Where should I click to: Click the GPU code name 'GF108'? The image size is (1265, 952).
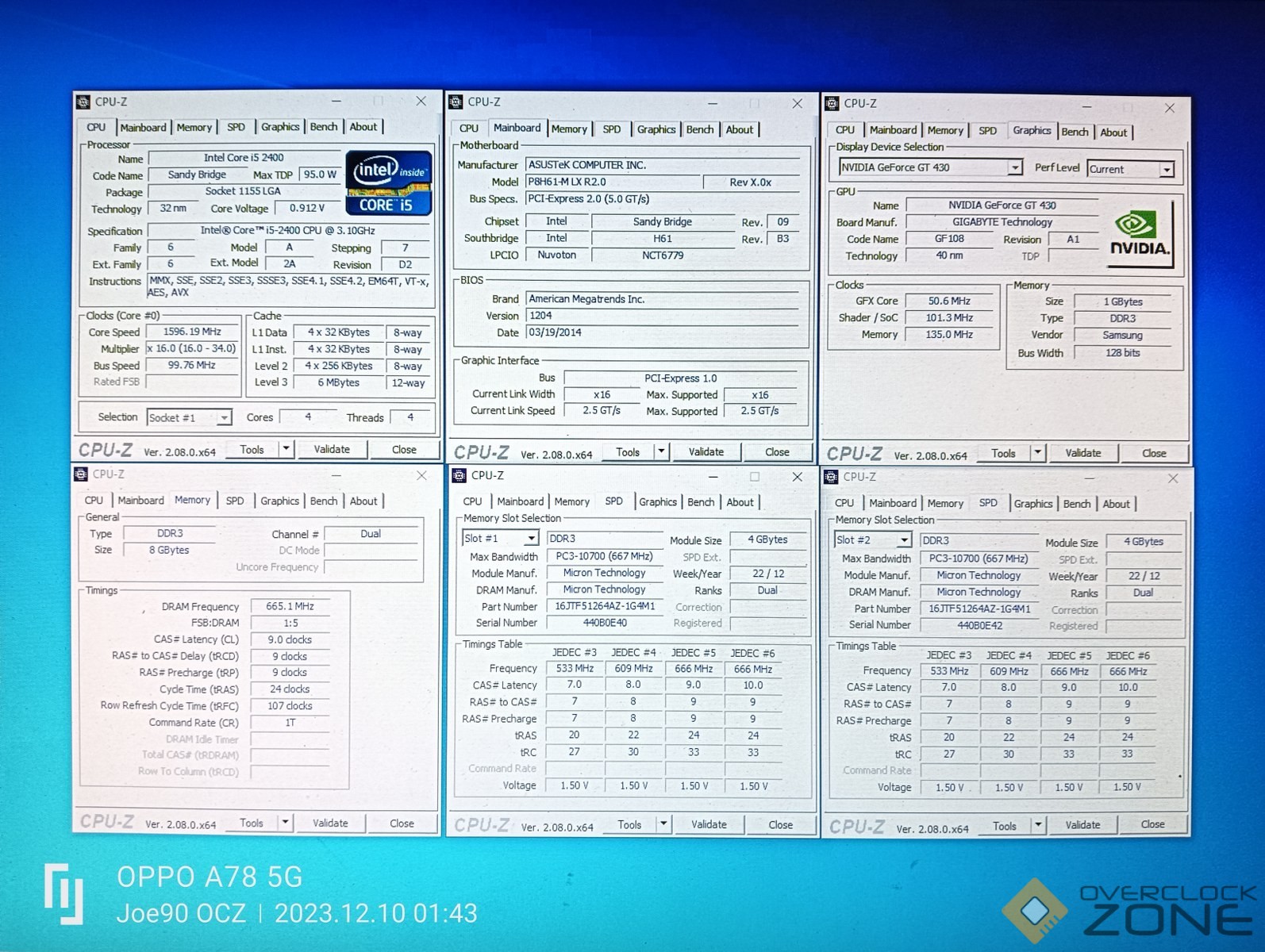pyautogui.click(x=949, y=239)
